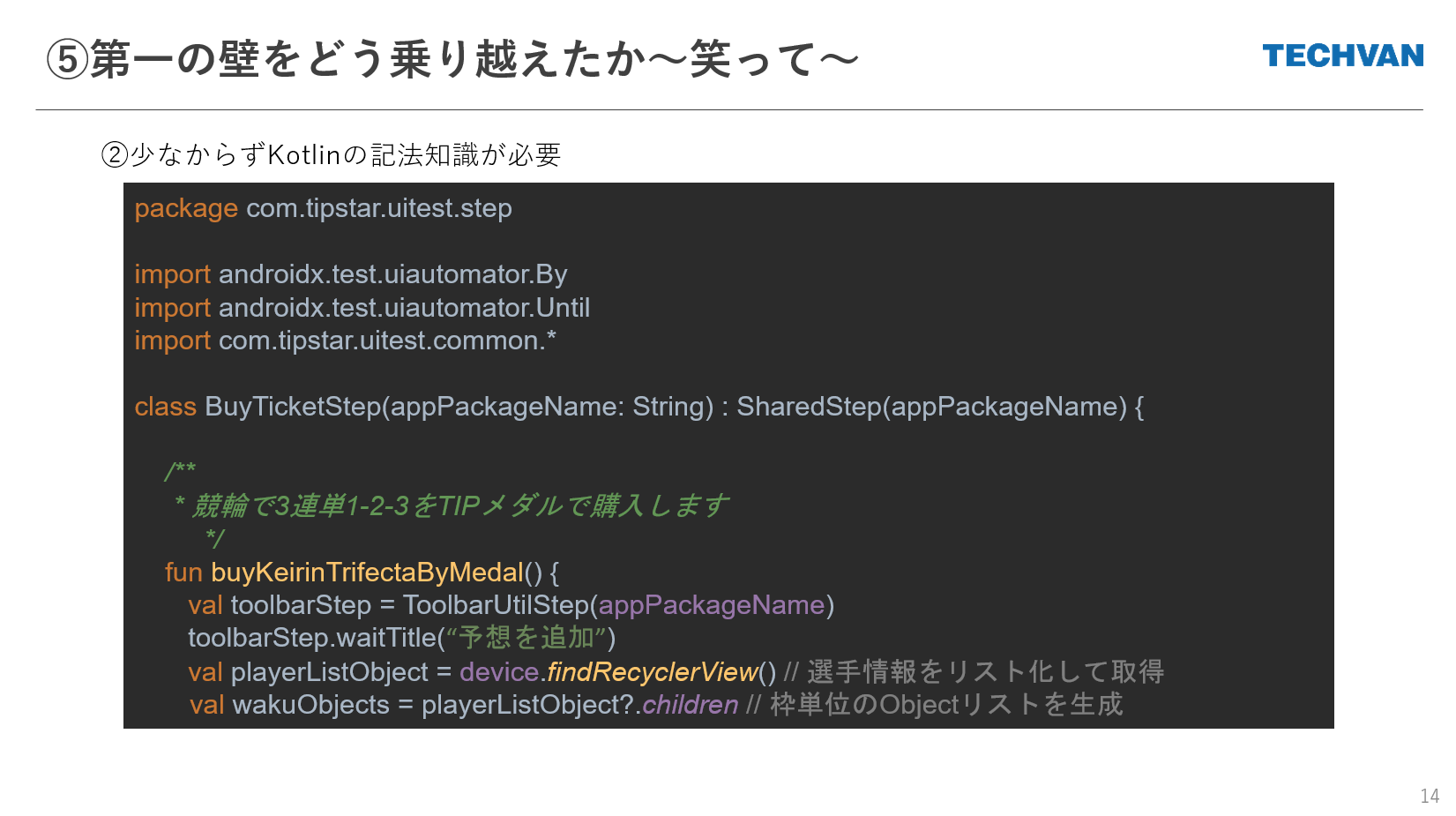Click the TECHVAN logo
Viewport: 1456px width, 816px height.
[x=1342, y=56]
